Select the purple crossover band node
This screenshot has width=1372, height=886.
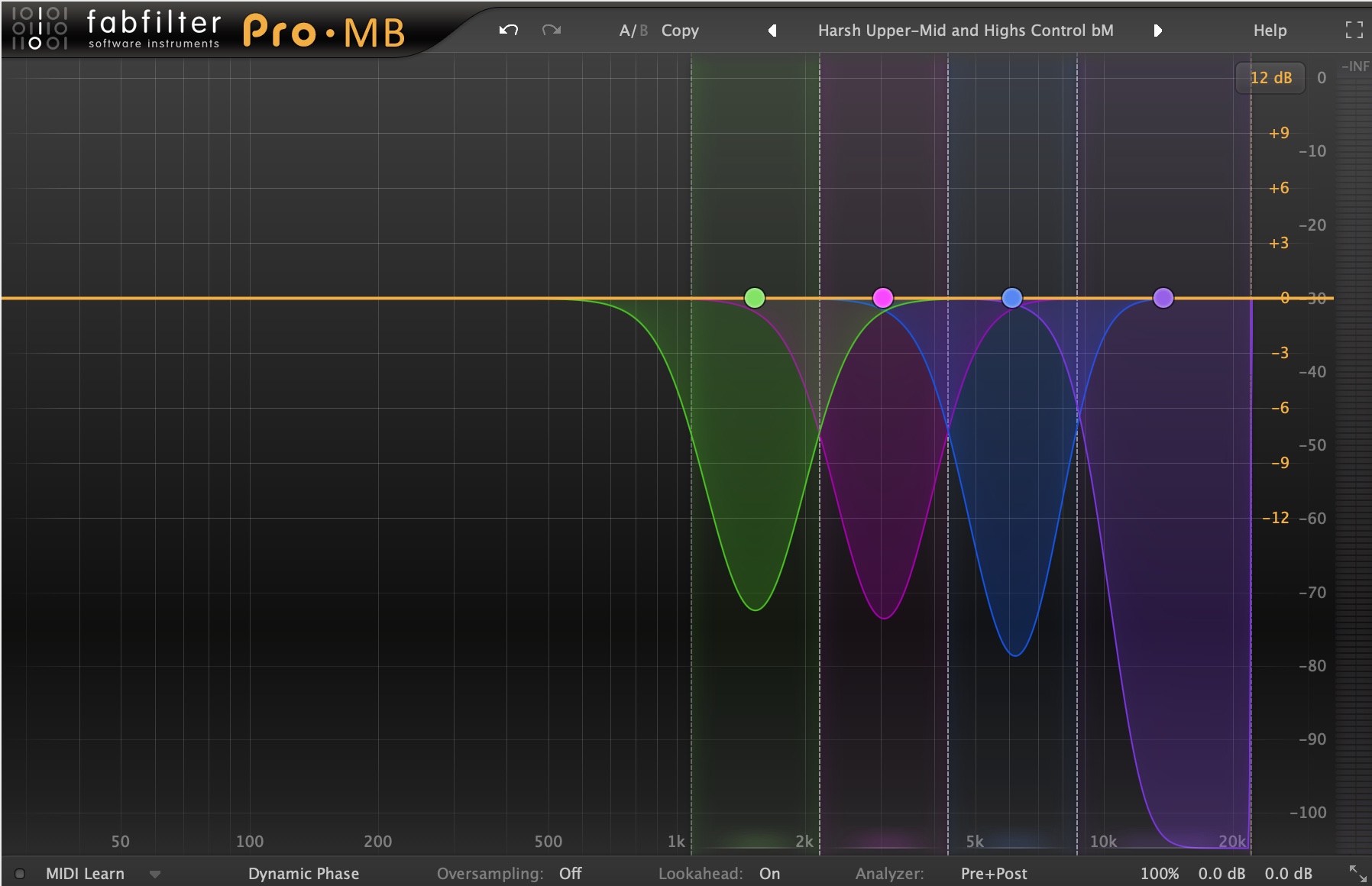pyautogui.click(x=1163, y=298)
